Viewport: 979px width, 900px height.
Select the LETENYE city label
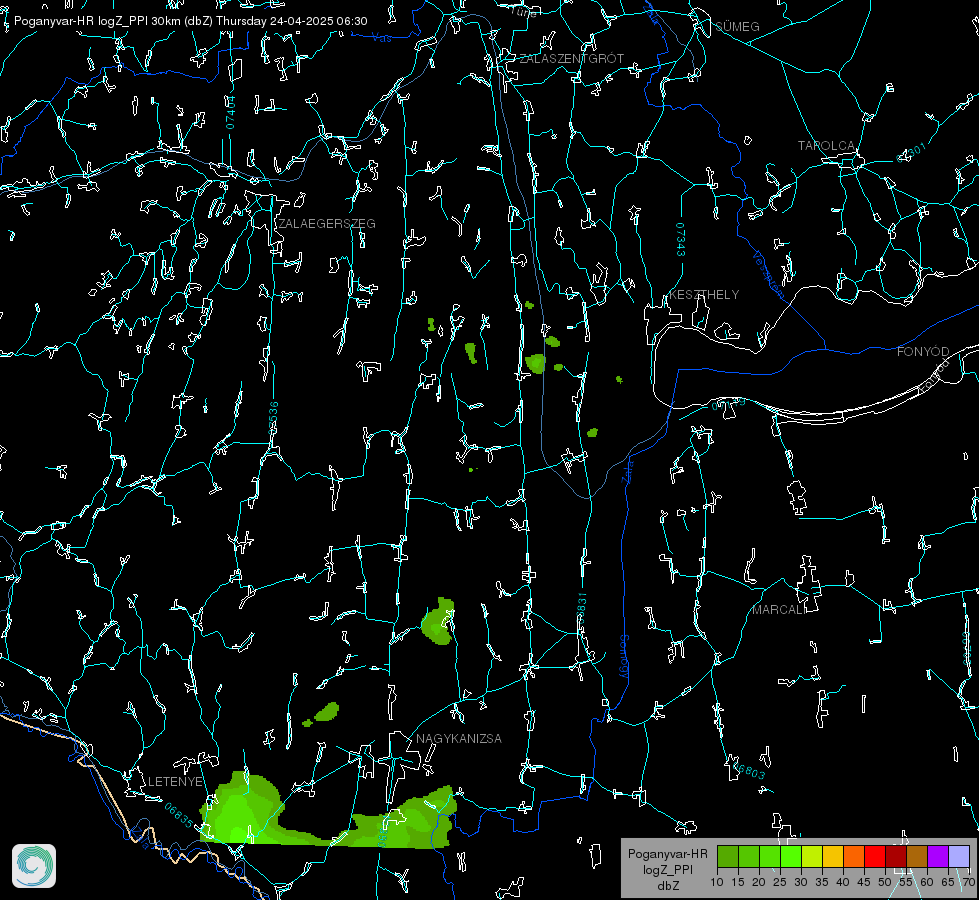[x=175, y=782]
